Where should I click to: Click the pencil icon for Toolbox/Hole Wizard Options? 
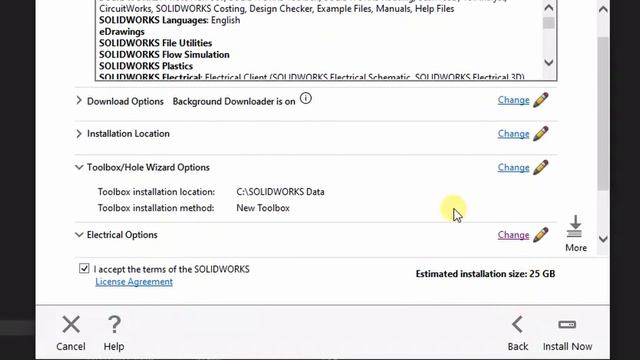tap(541, 167)
